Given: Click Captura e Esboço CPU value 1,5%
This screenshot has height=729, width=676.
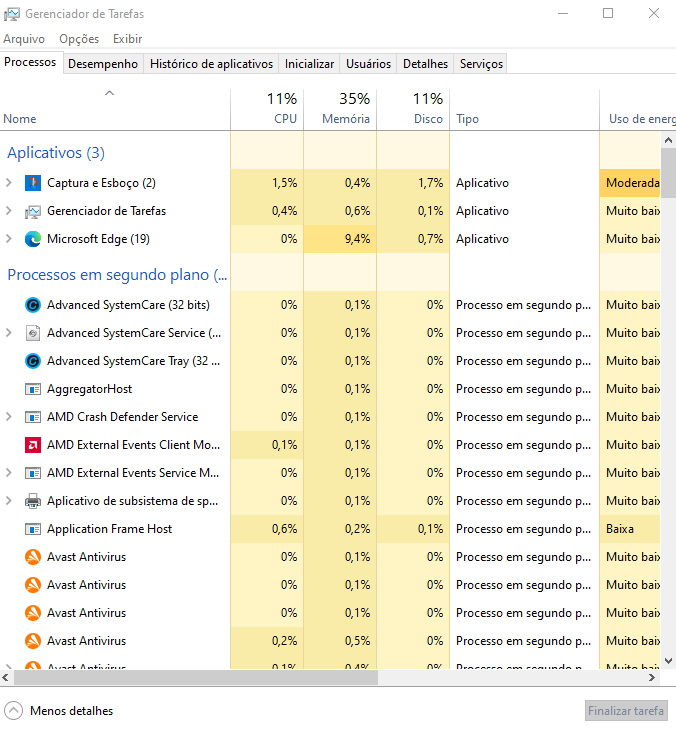Looking at the screenshot, I should click(x=267, y=183).
